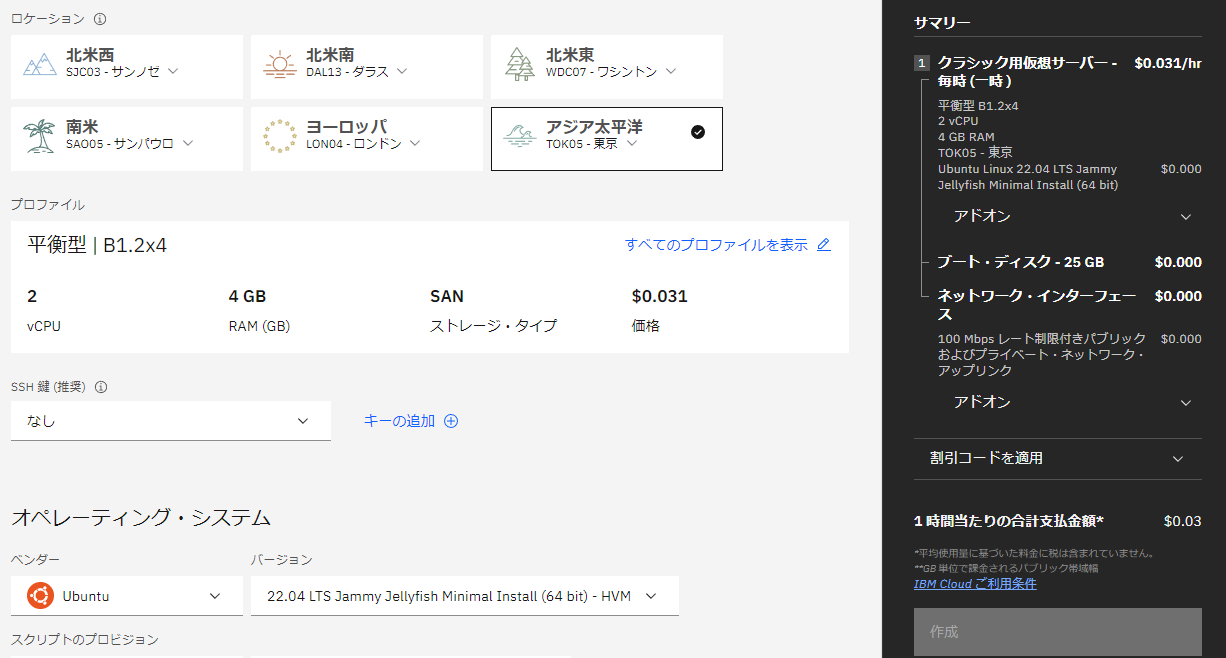Open IBM Cloud ご利用条件 link
The image size is (1226, 658).
pyautogui.click(x=975, y=584)
